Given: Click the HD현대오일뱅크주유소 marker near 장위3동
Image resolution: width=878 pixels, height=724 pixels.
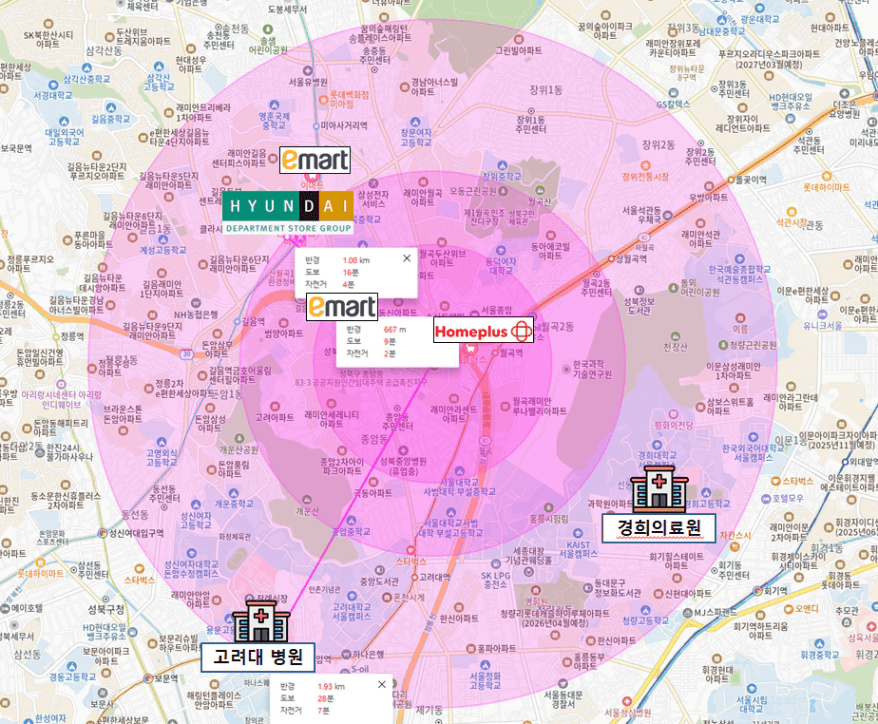Looking at the screenshot, I should (x=790, y=119).
